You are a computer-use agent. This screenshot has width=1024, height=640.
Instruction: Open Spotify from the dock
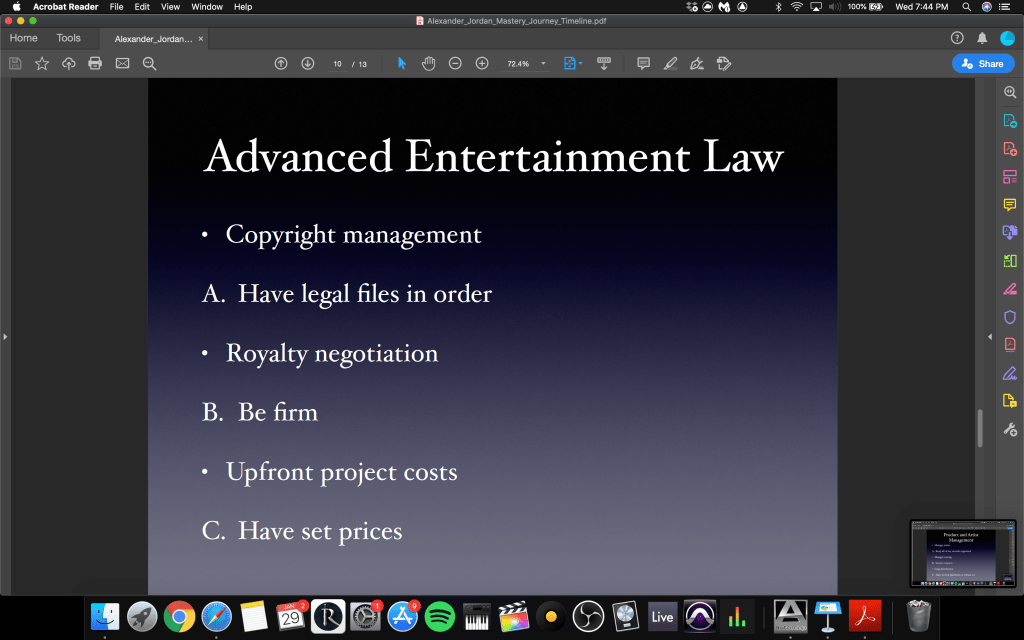click(440, 615)
